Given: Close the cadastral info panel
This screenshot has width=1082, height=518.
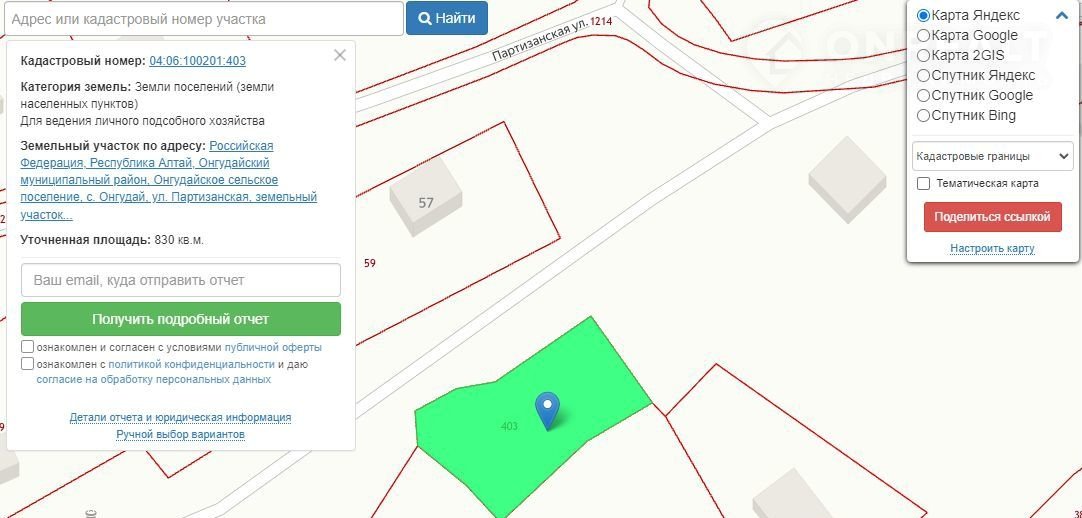Looking at the screenshot, I should point(340,55).
